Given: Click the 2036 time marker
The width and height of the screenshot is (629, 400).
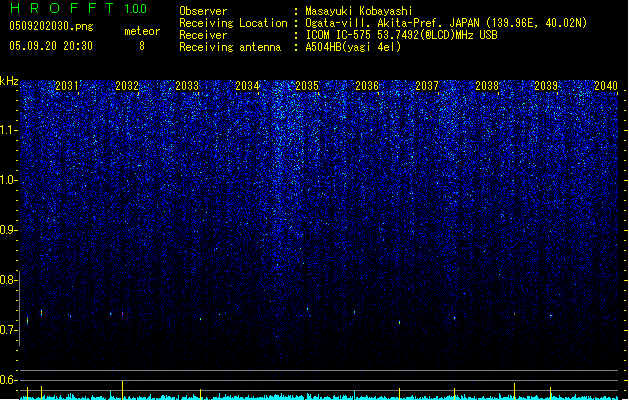Looking at the screenshot, I should [367, 86].
